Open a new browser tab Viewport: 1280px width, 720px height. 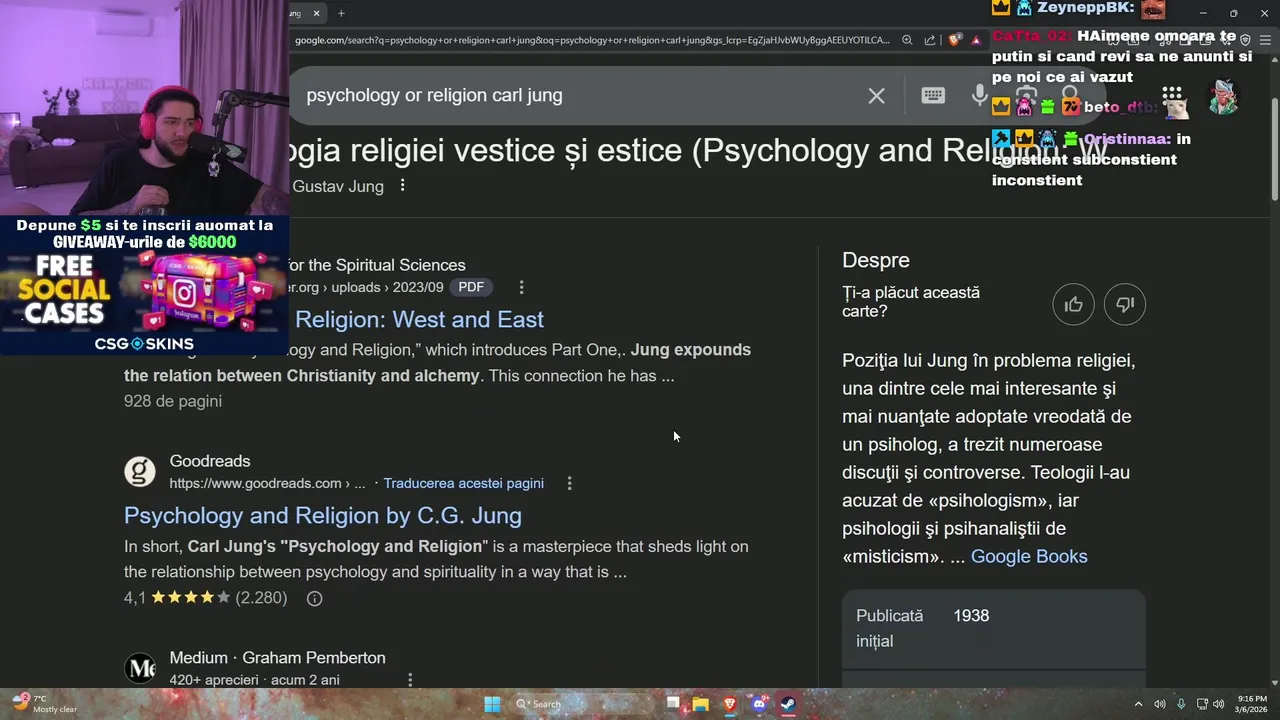point(341,13)
